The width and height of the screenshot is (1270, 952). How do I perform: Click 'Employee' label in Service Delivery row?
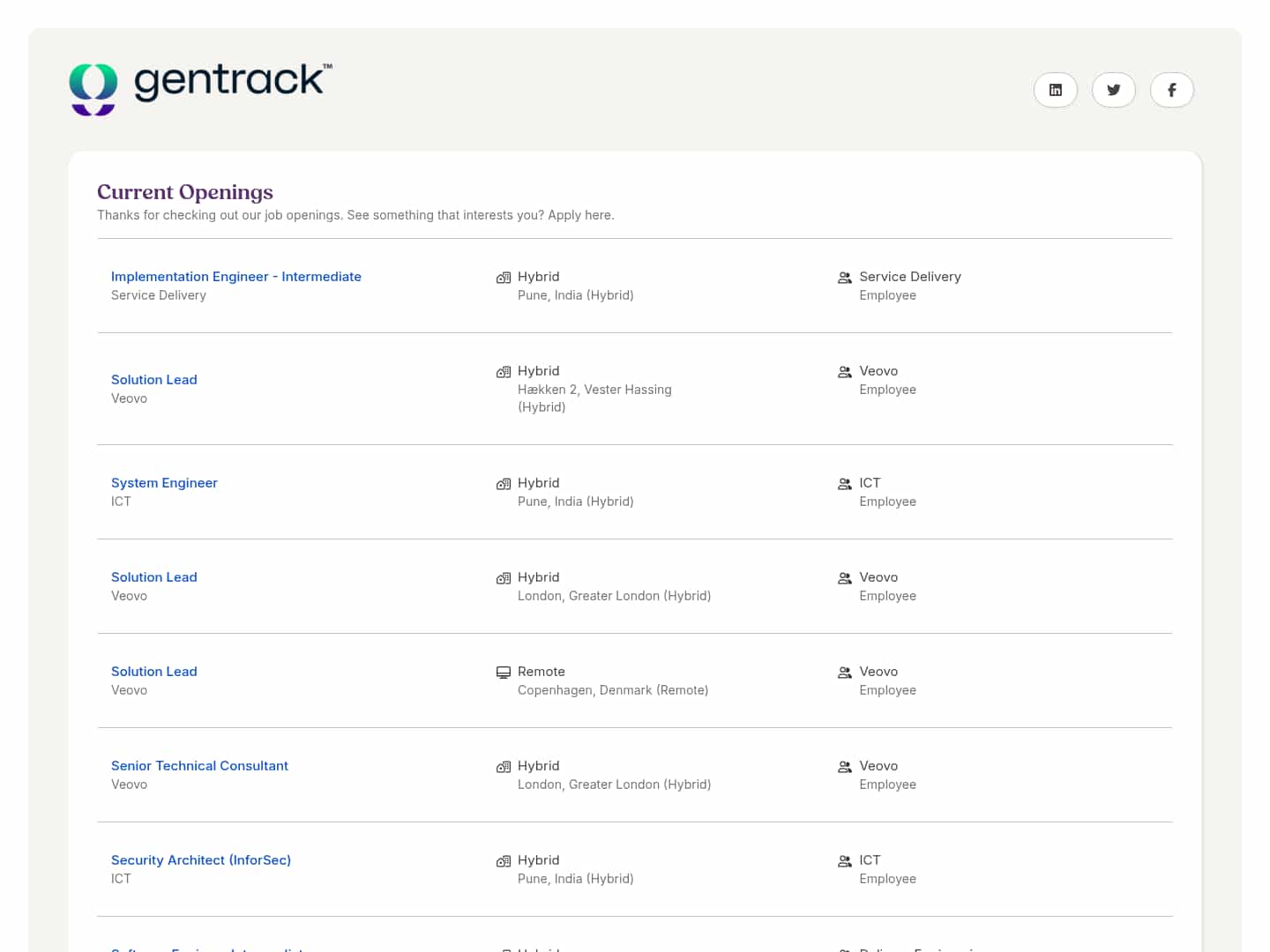(x=888, y=295)
